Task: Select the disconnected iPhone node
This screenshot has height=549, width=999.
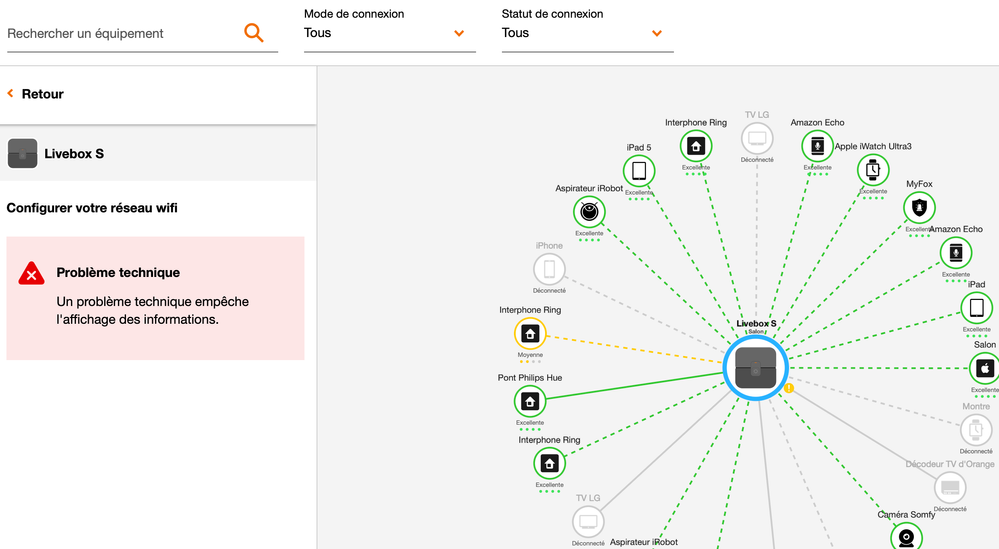Action: 549,269
